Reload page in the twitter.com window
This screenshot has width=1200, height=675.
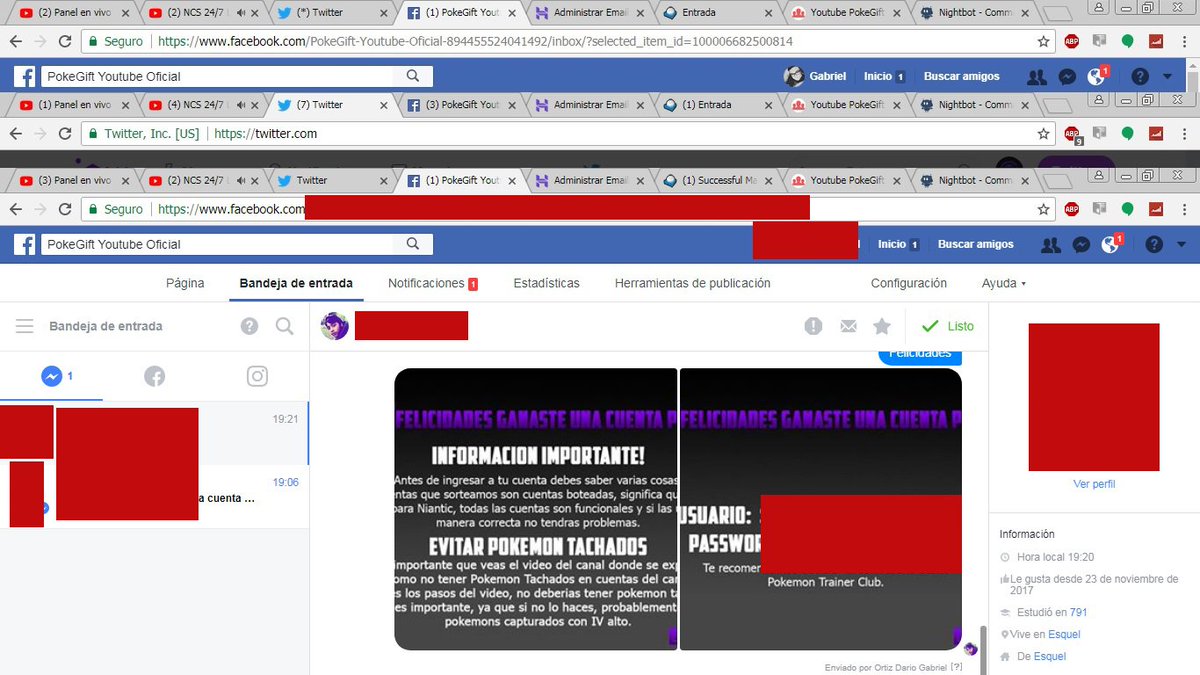pos(65,133)
